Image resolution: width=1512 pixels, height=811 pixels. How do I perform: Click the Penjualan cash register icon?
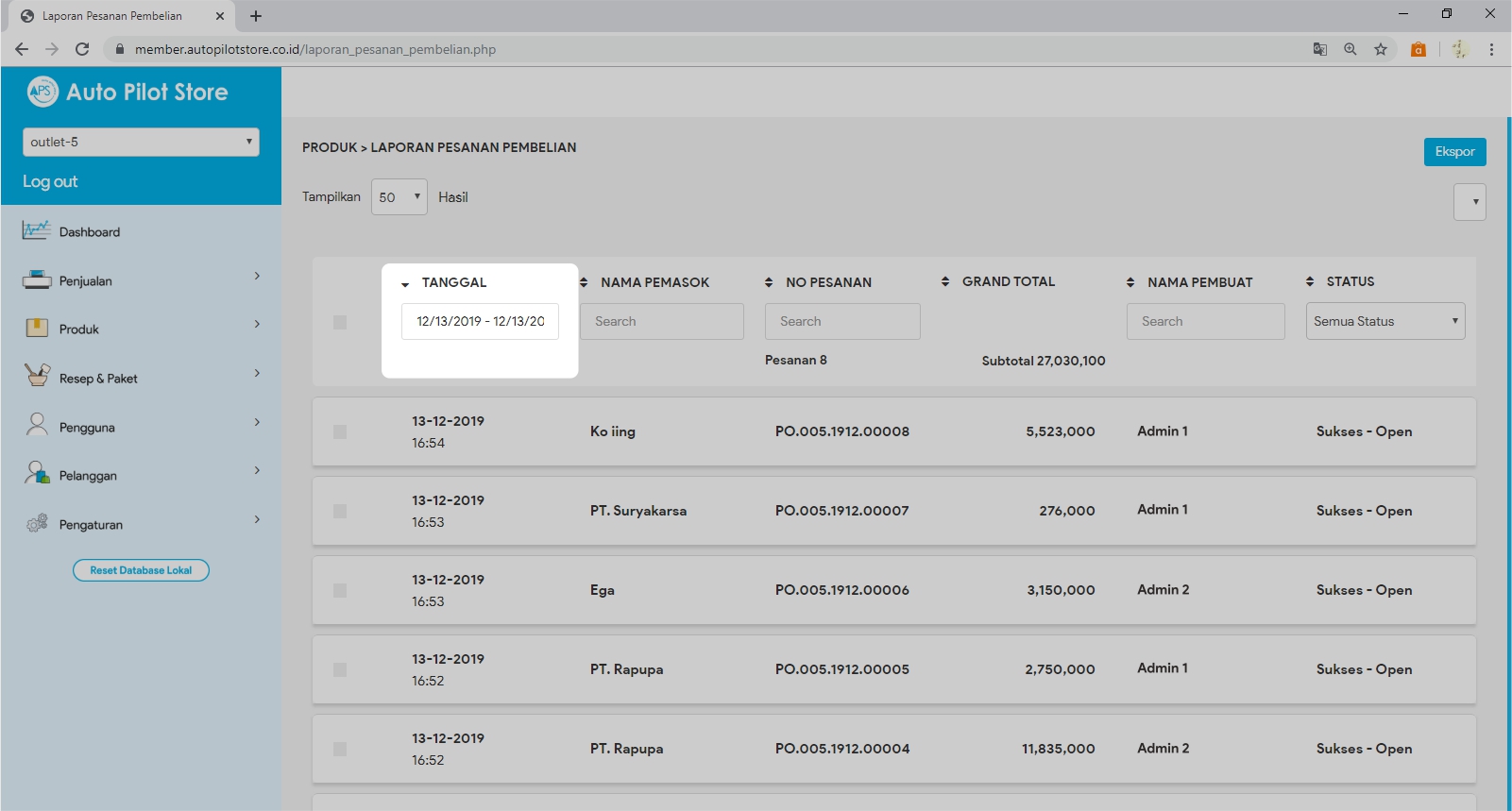pyautogui.click(x=37, y=279)
